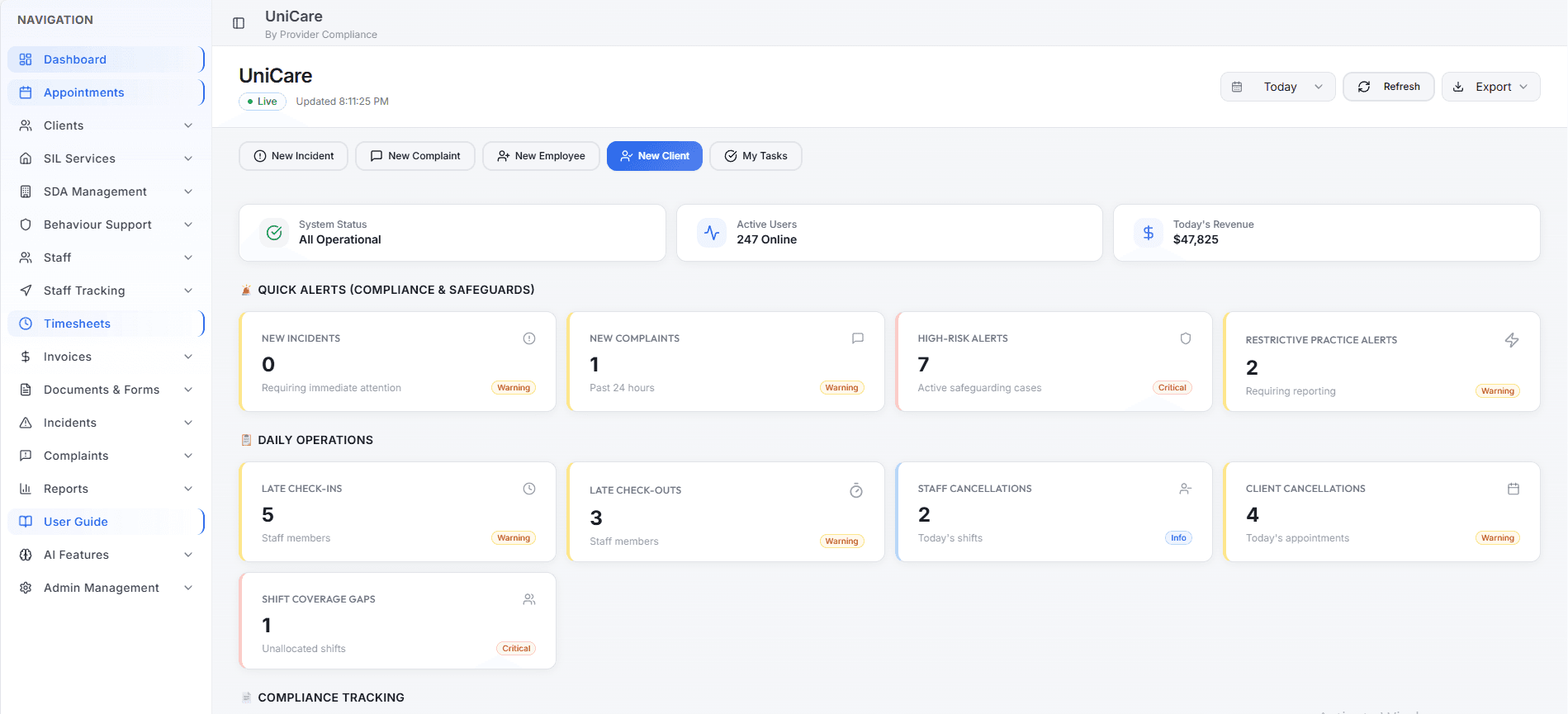Expand the Clients menu chevron
1568x714 pixels.
188,125
